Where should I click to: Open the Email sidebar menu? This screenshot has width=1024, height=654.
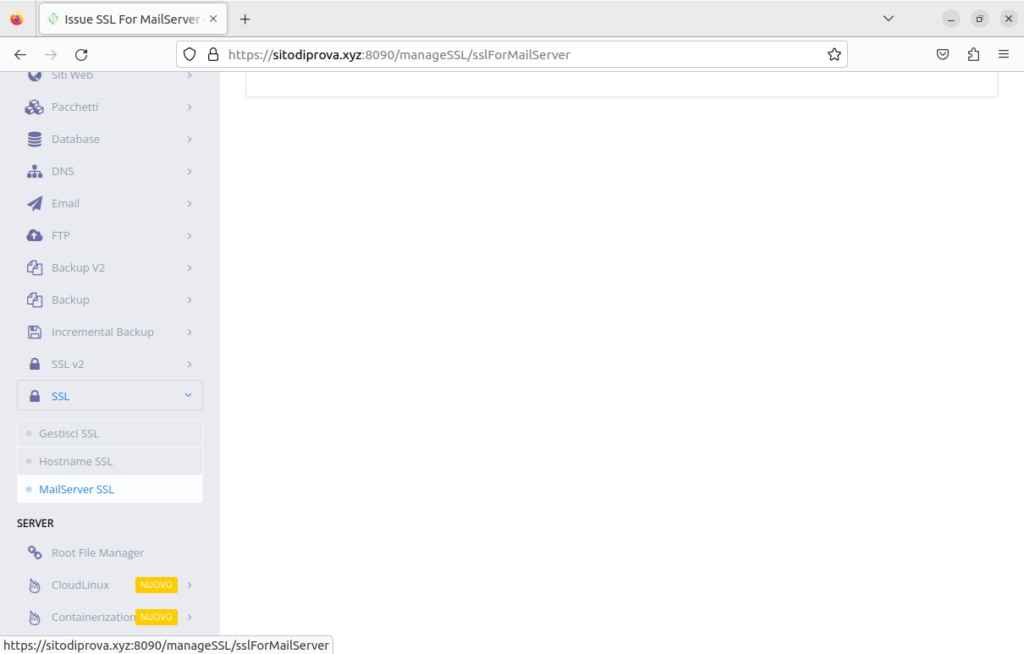110,203
